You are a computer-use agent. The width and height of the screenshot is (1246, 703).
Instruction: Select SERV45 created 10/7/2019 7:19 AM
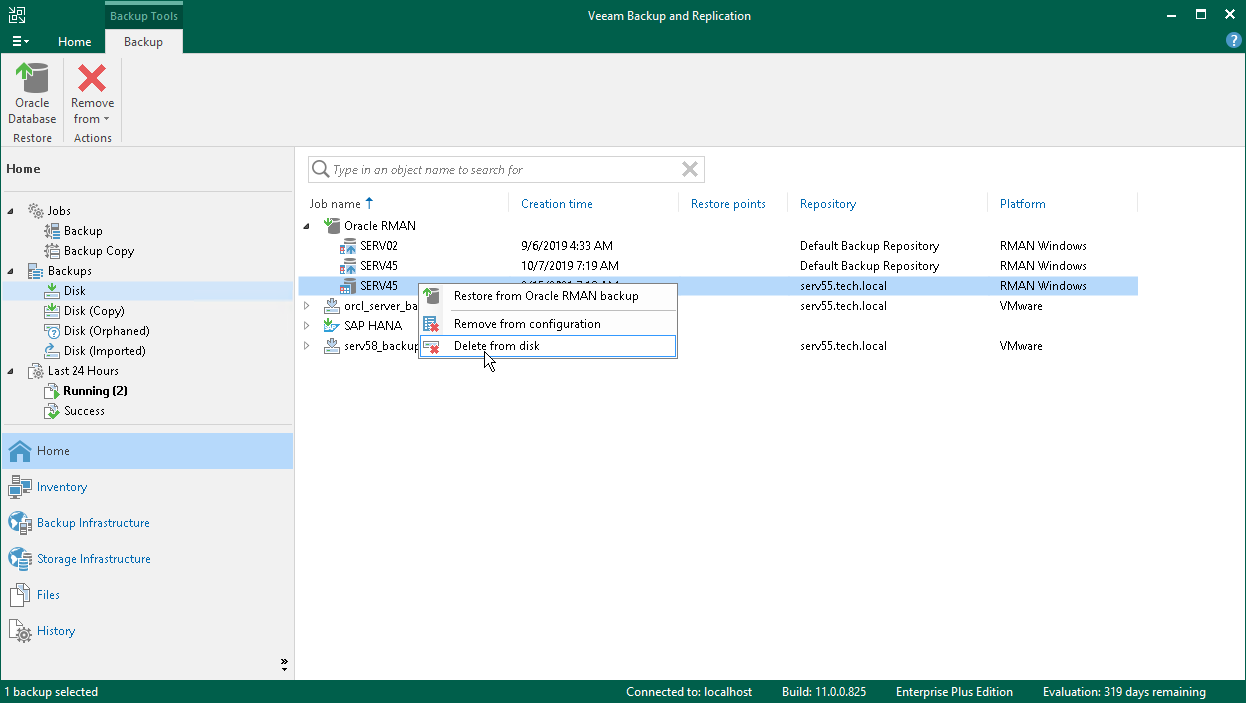[x=718, y=266]
